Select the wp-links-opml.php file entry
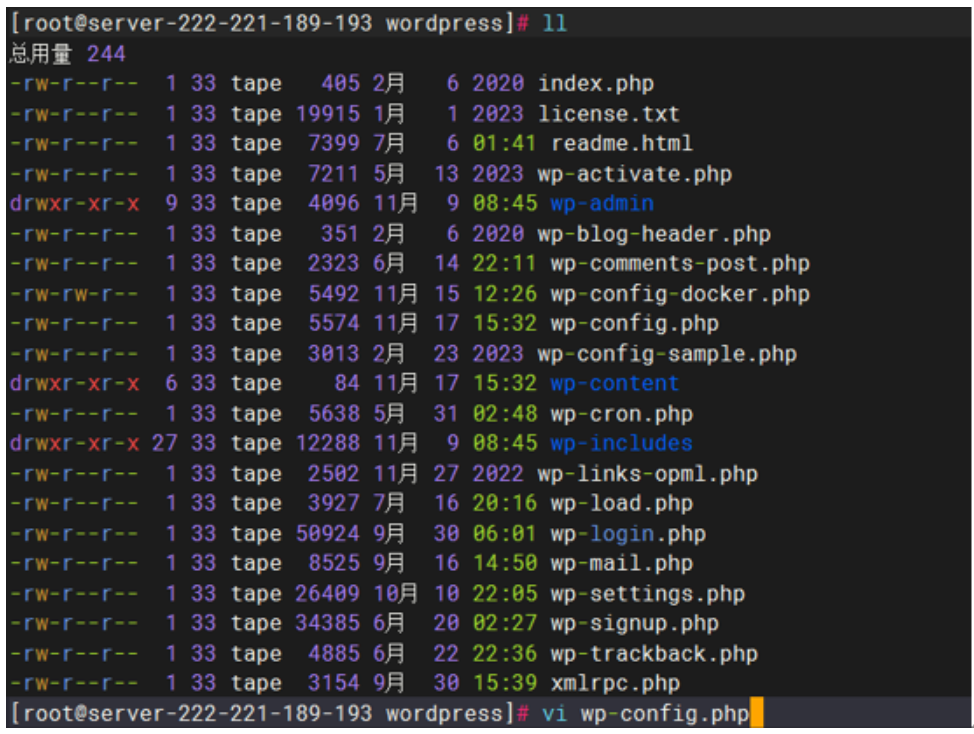 [x=647, y=474]
